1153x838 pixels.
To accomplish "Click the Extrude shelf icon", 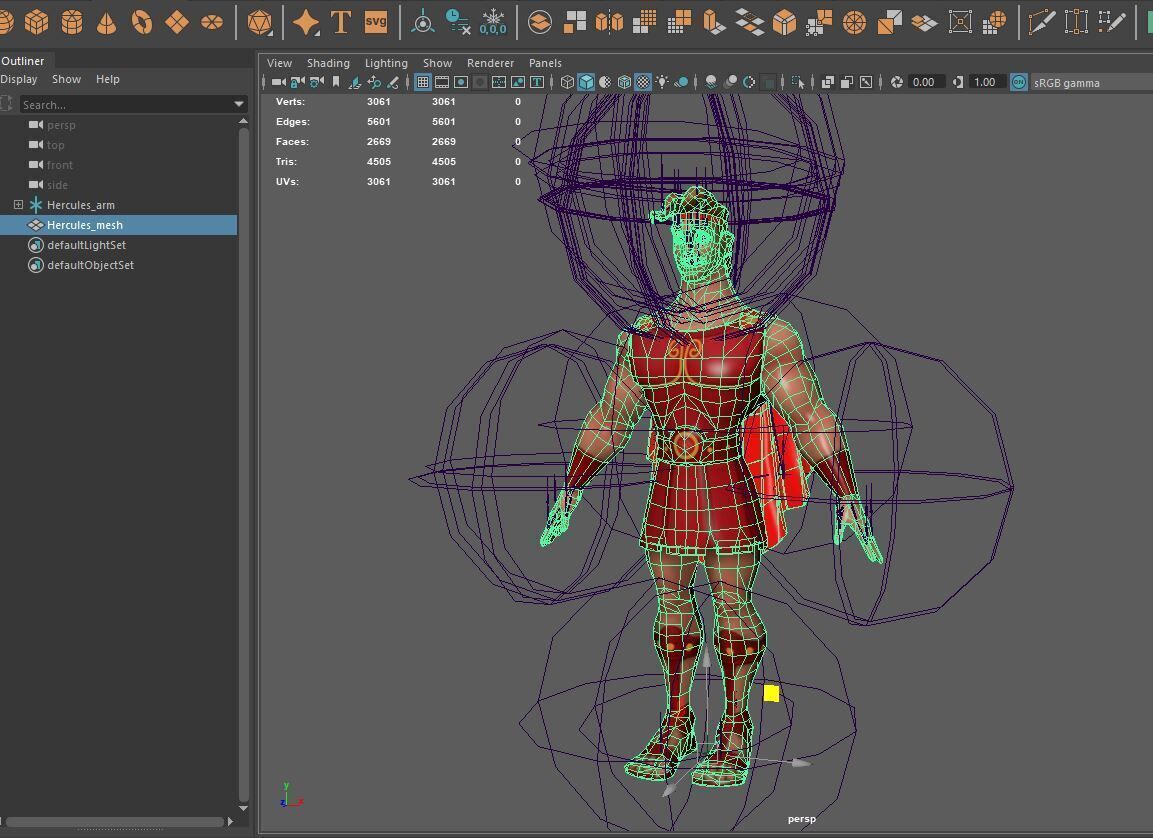I will pos(714,23).
